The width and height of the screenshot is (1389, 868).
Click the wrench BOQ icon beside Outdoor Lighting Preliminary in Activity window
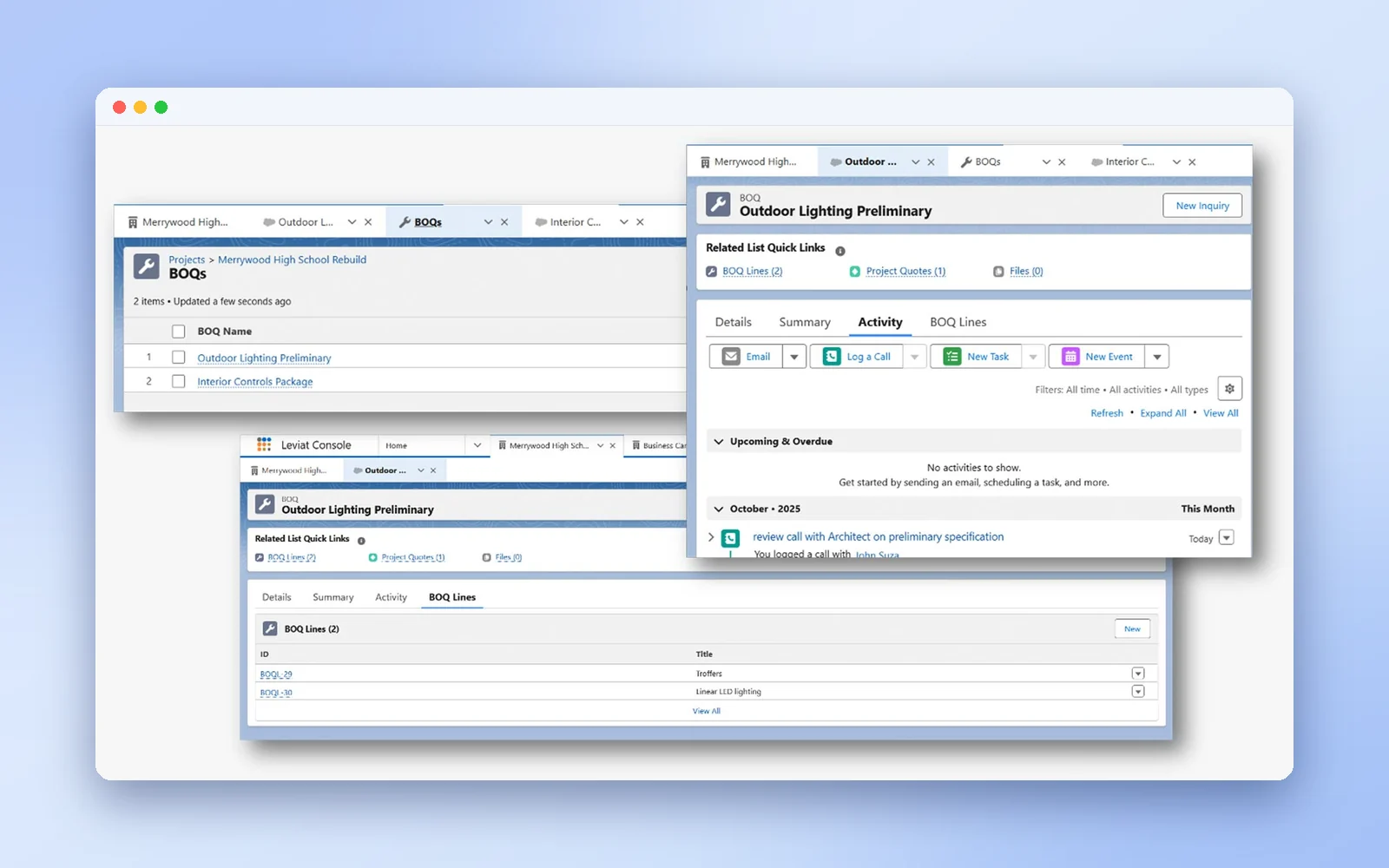coord(718,205)
